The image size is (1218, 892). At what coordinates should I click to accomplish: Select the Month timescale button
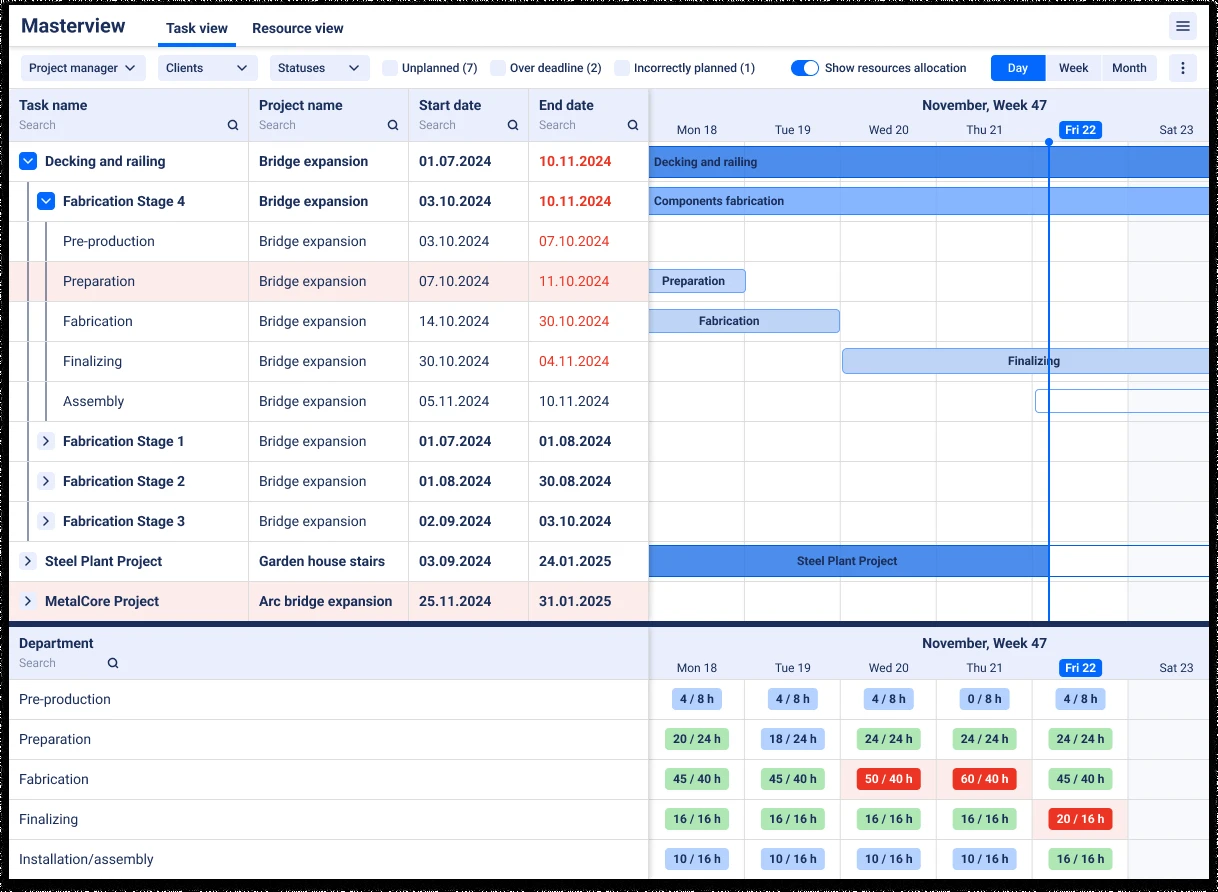(x=1129, y=68)
